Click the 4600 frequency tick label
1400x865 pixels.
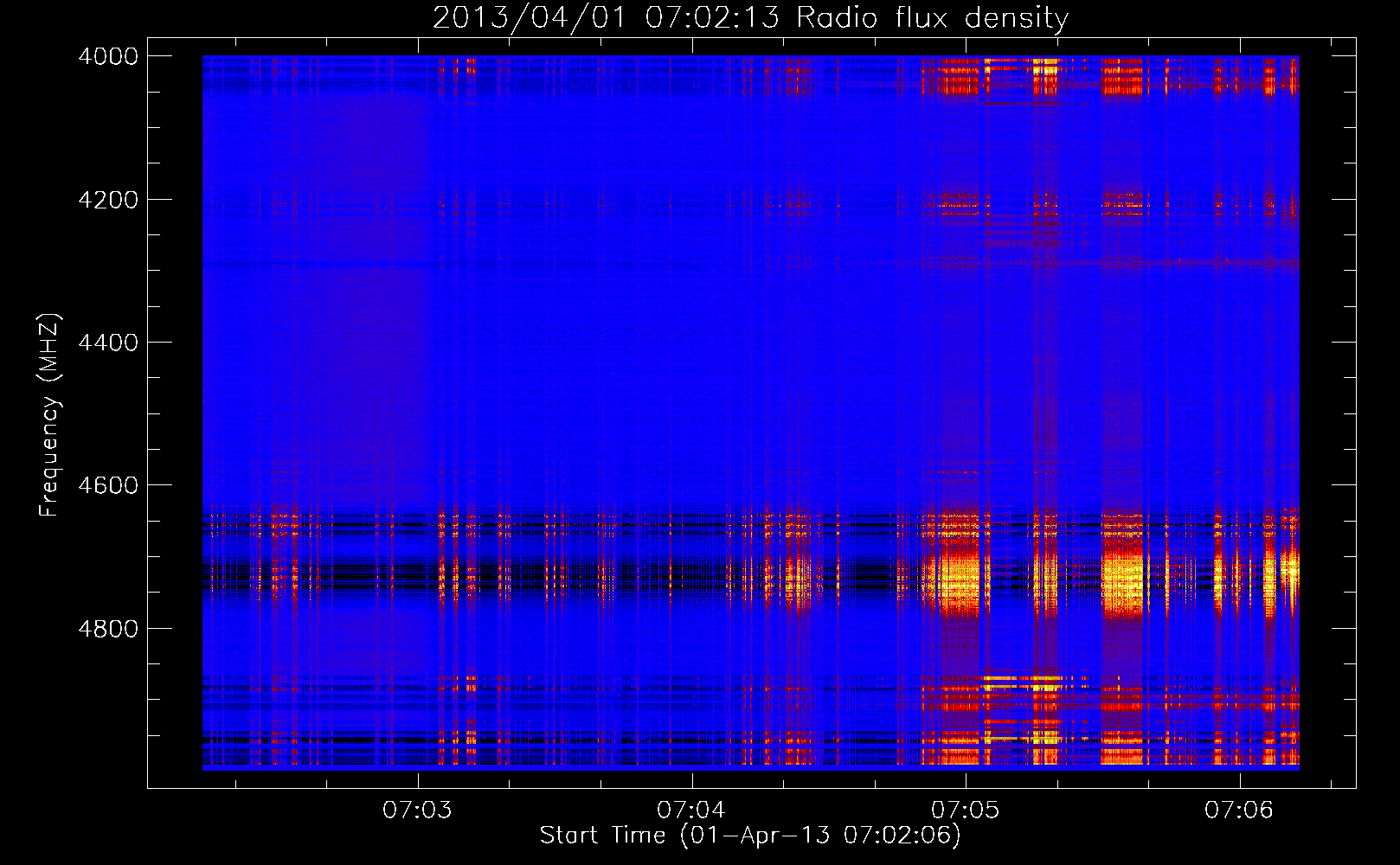(x=108, y=485)
